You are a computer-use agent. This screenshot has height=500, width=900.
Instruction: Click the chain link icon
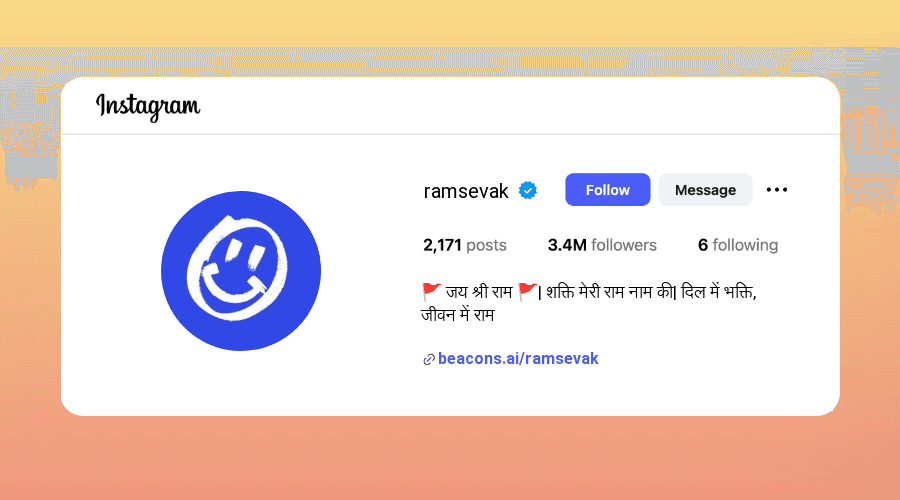pos(429,360)
